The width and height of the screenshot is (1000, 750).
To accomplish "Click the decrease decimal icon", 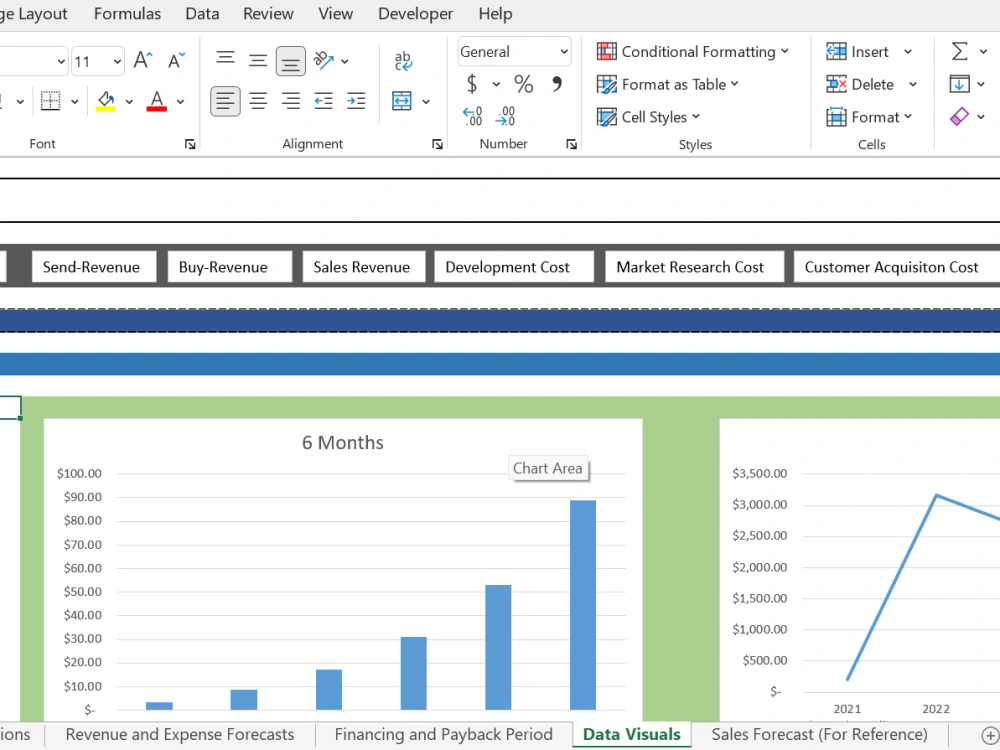I will (x=505, y=116).
